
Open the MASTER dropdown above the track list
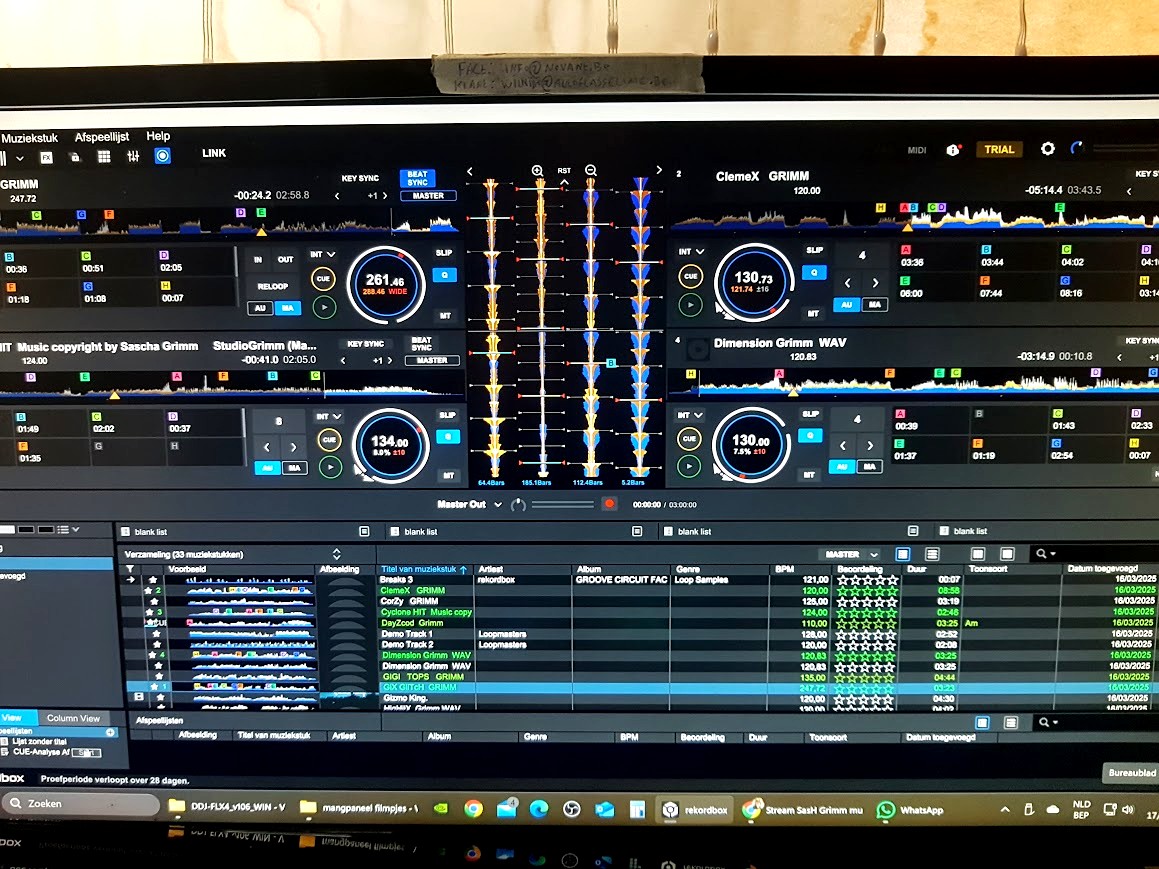click(x=851, y=554)
